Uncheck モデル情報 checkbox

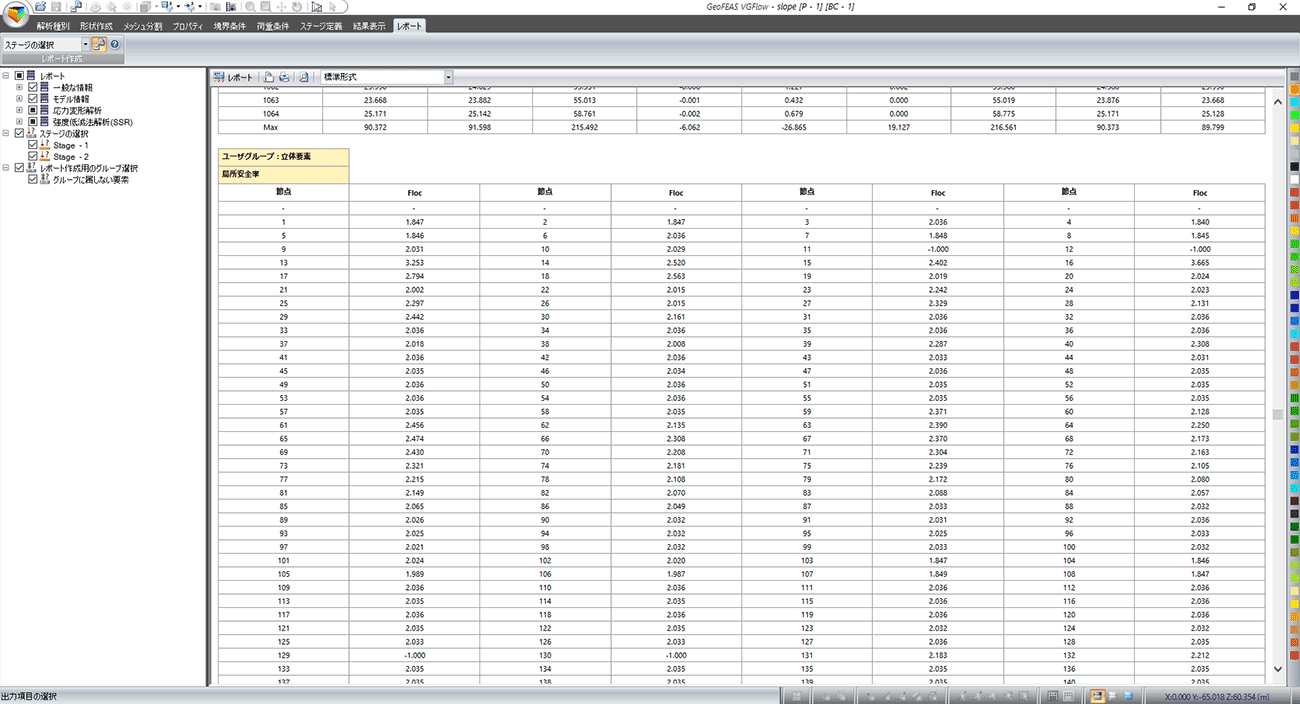coord(32,99)
